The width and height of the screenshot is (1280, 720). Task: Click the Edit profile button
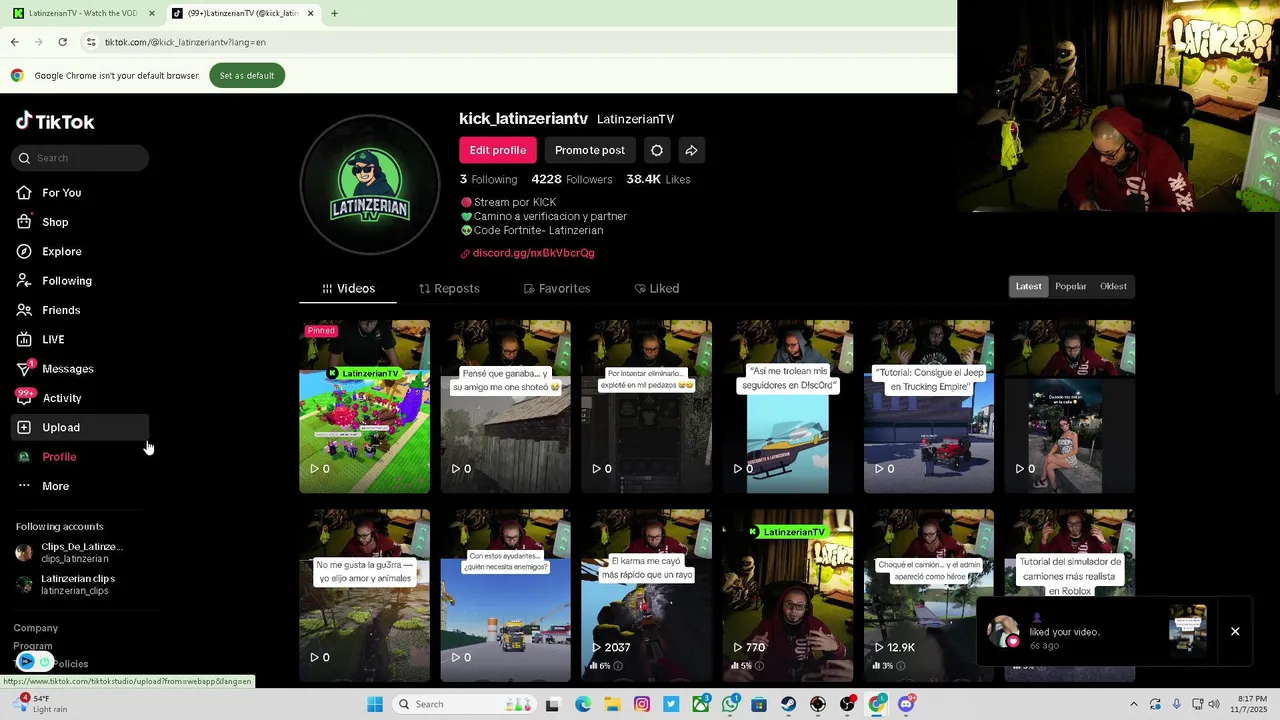498,150
